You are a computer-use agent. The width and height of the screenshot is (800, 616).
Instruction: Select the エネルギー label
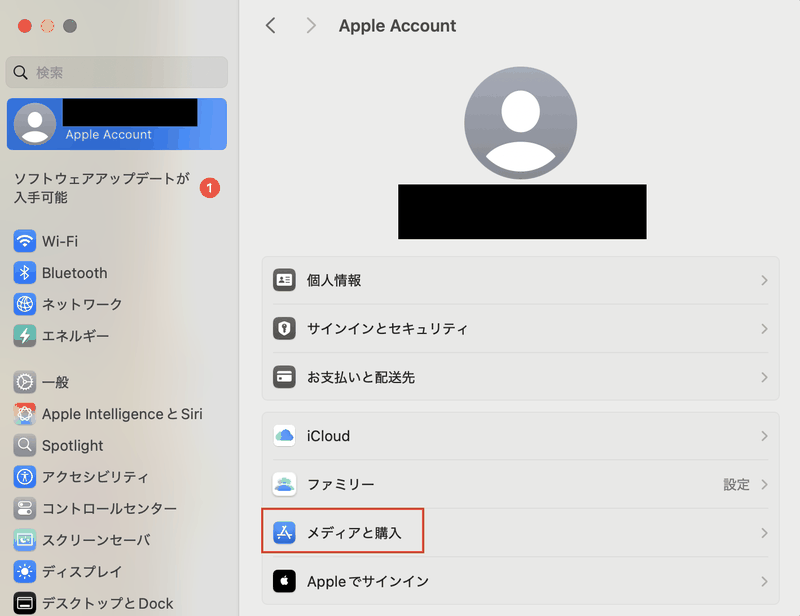(76, 336)
